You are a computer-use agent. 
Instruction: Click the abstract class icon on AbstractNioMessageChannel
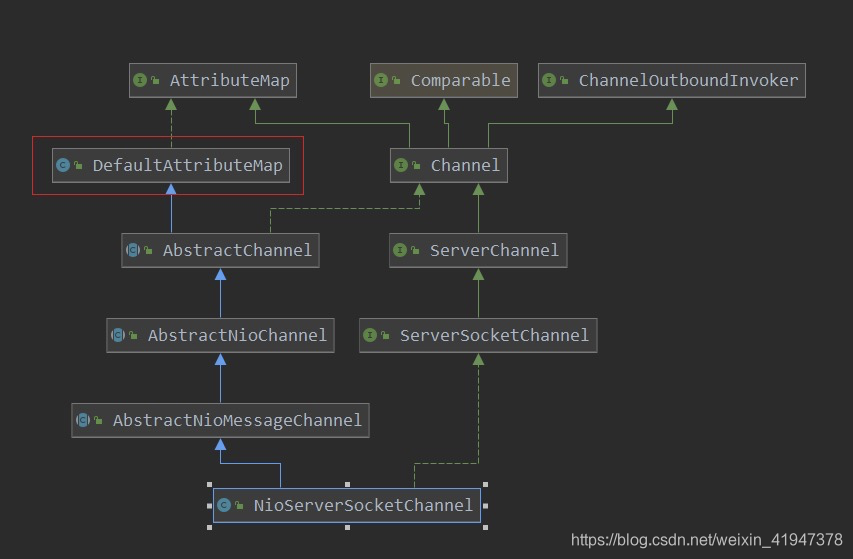point(83,420)
